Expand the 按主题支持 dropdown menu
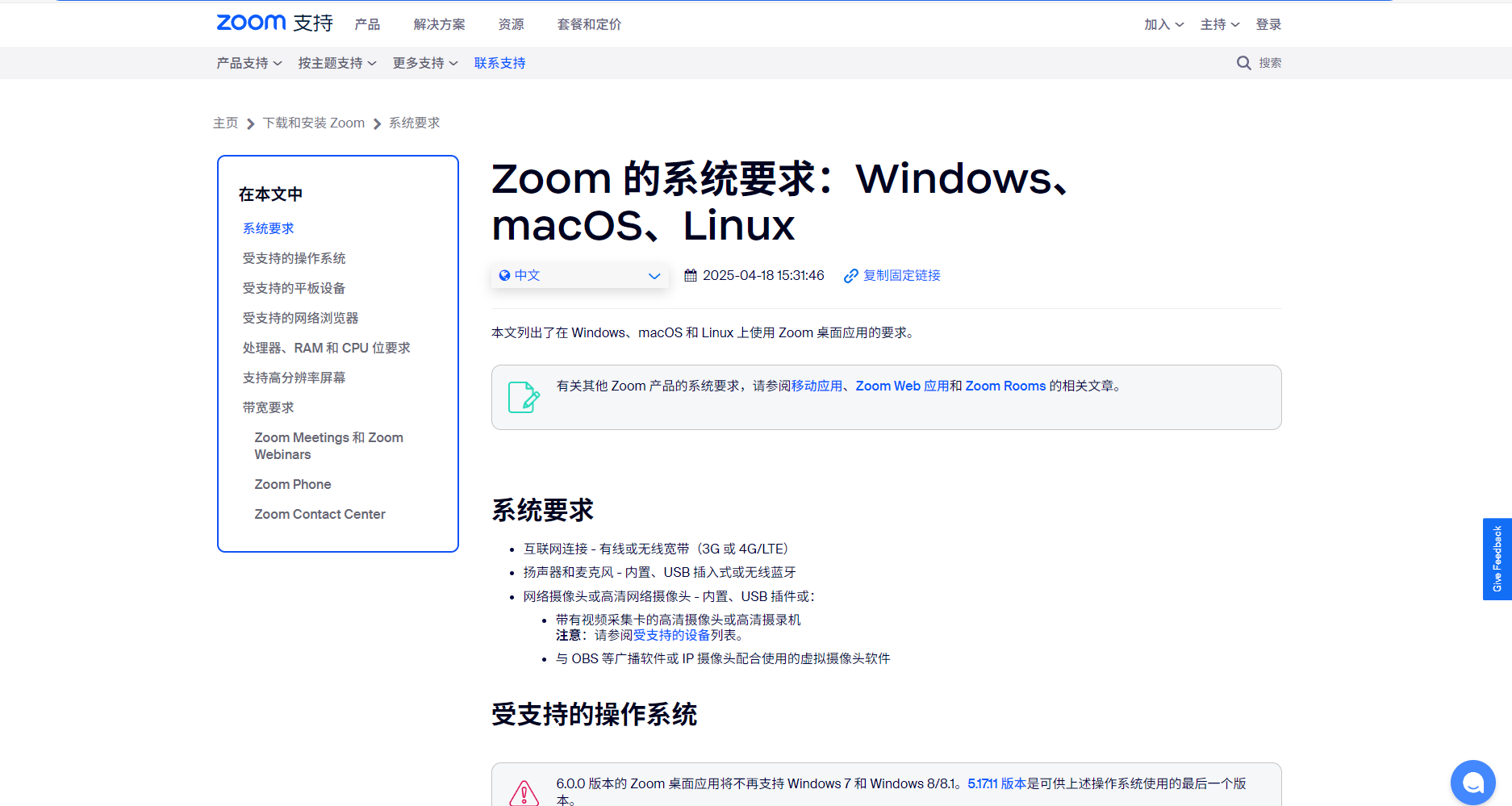This screenshot has height=806, width=1512. [x=336, y=63]
